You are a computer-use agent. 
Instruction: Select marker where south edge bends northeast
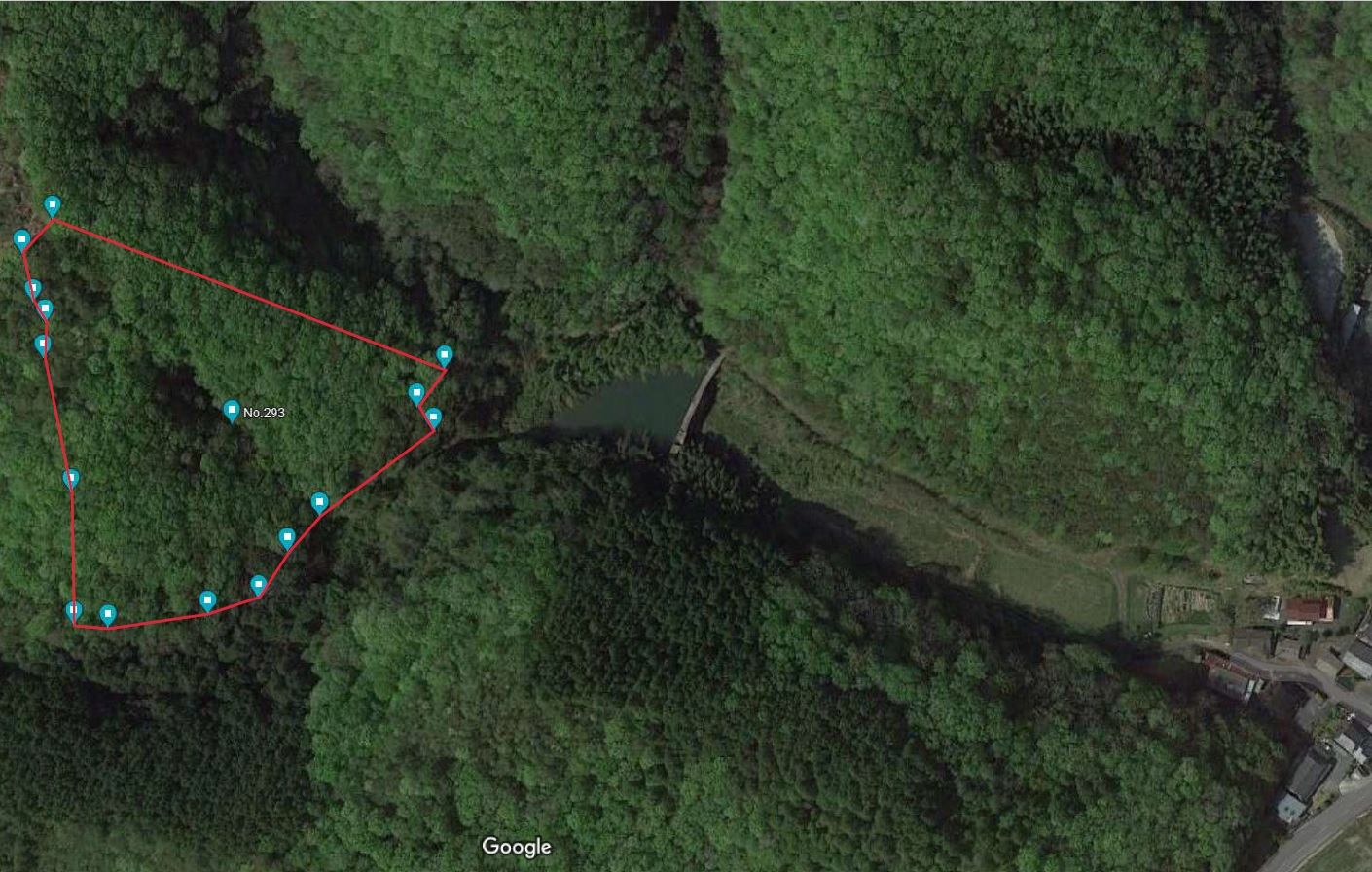pyautogui.click(x=258, y=585)
